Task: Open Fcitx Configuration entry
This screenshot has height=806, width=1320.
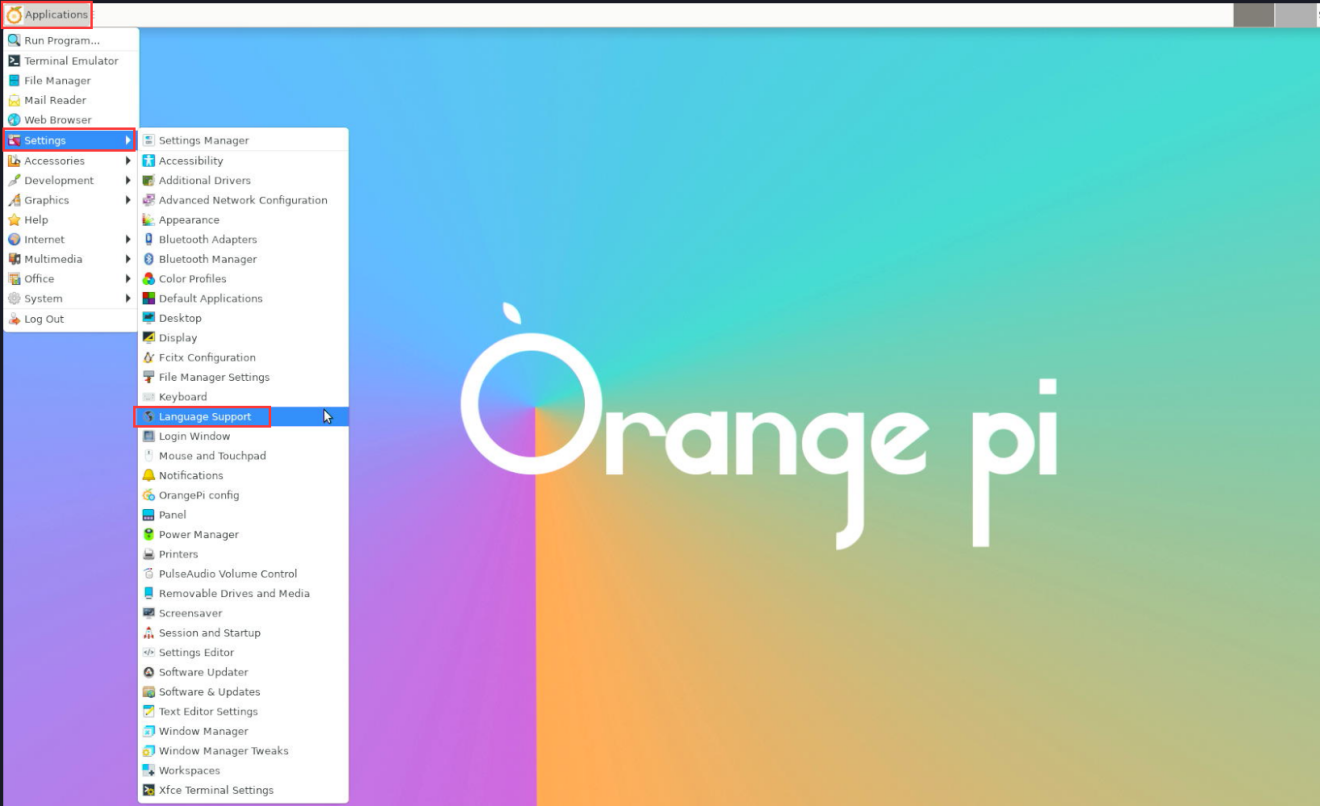Action: pyautogui.click(x=243, y=358)
